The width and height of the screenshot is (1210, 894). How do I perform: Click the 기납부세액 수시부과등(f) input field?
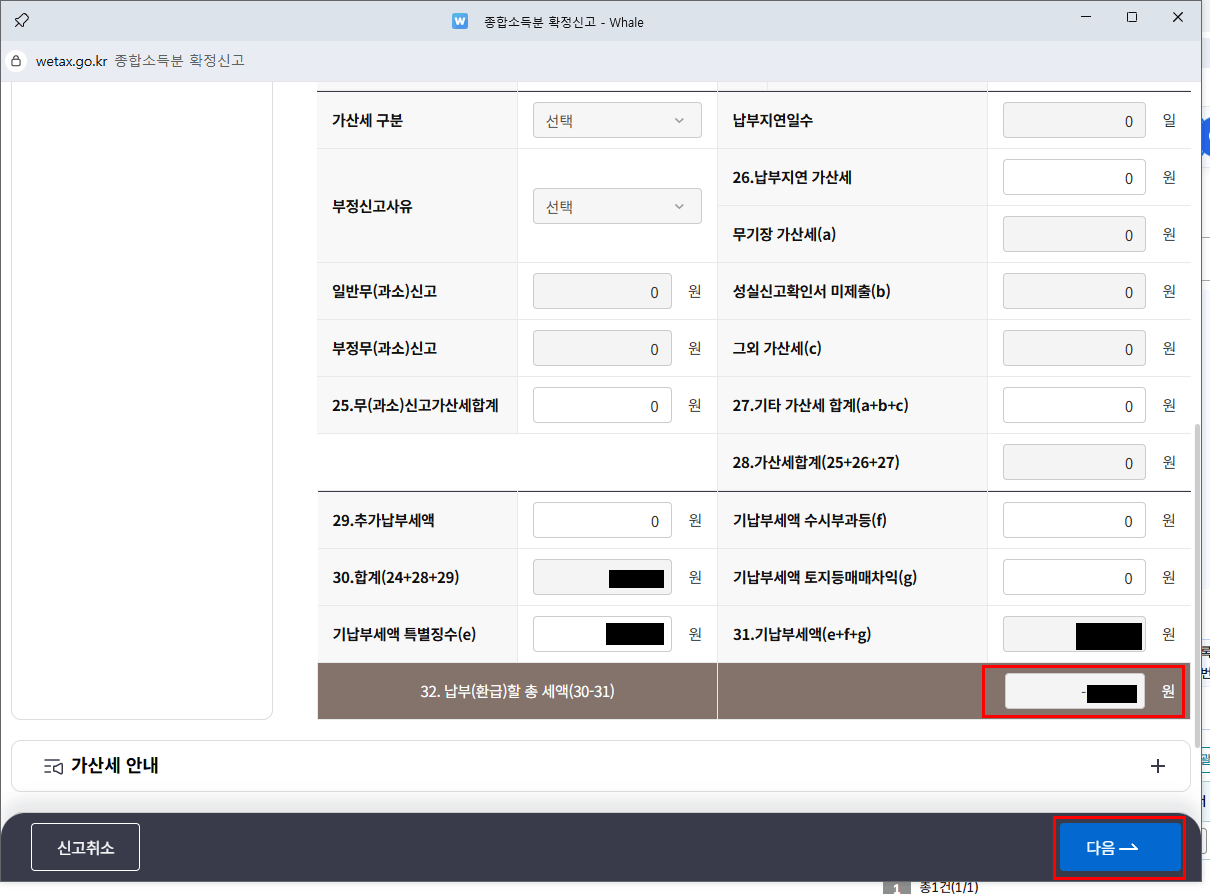click(x=1074, y=521)
